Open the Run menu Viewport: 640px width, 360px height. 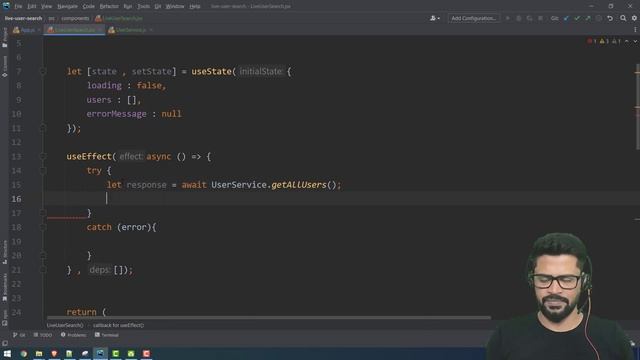coord(128,6)
